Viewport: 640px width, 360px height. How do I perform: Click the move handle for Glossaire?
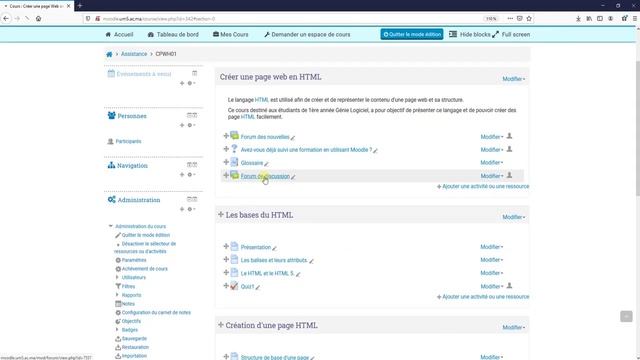226,162
